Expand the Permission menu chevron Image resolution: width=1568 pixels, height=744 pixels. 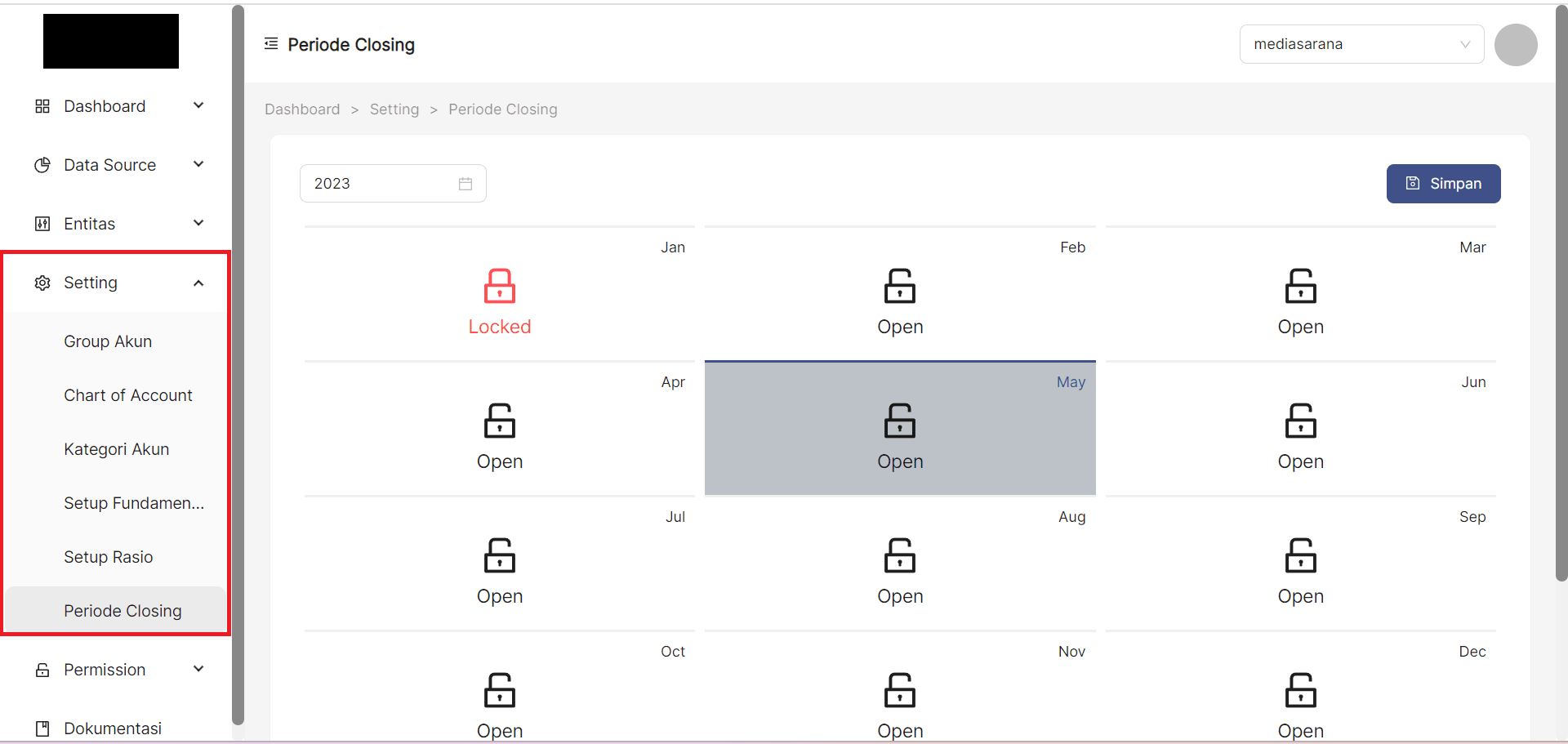tap(198, 670)
